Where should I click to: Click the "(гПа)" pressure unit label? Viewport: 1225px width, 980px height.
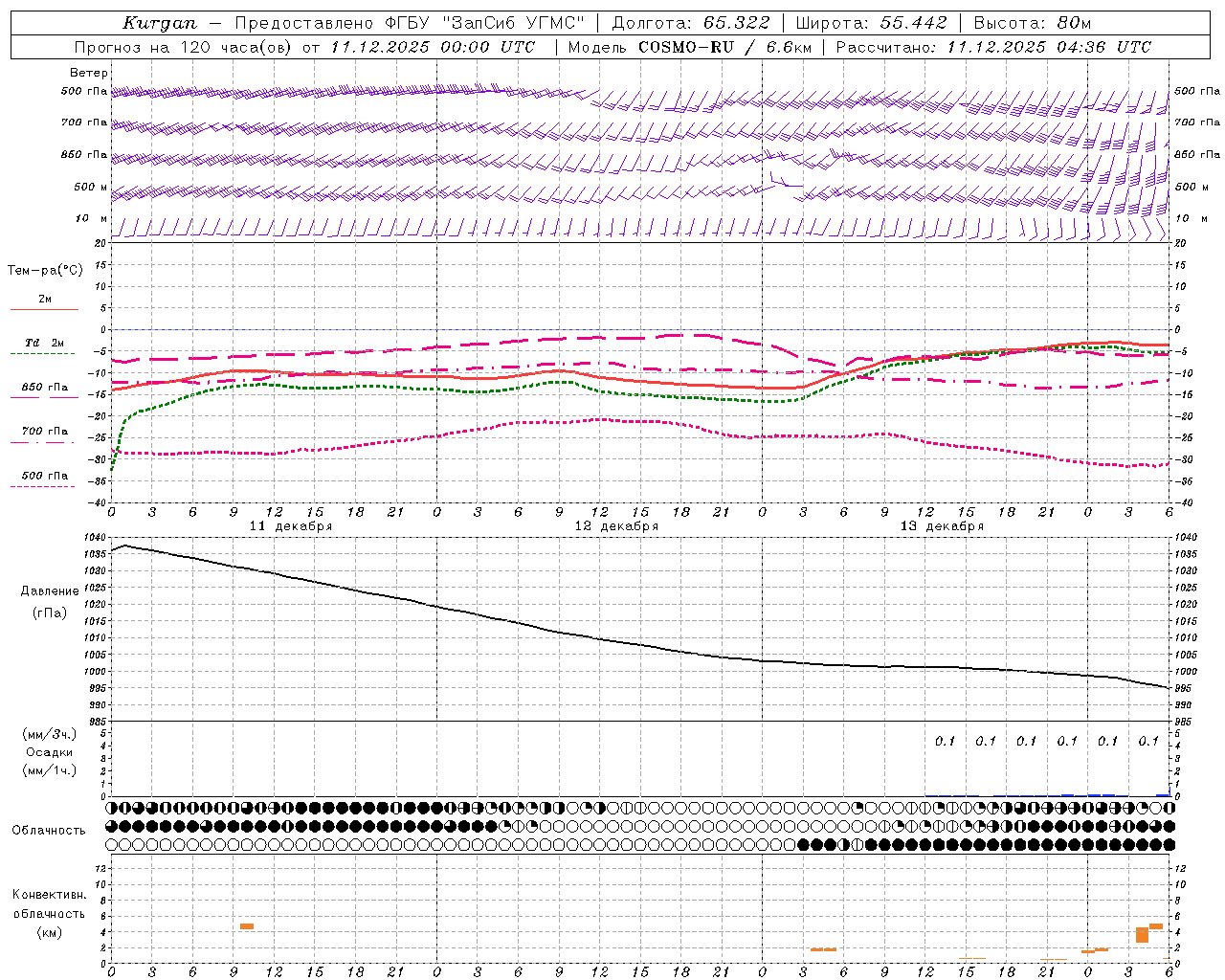click(x=50, y=613)
